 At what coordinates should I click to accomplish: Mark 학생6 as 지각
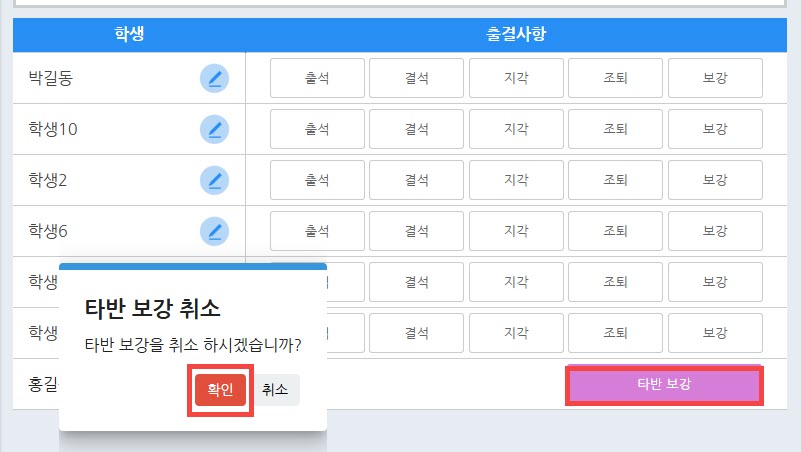[x=516, y=231]
